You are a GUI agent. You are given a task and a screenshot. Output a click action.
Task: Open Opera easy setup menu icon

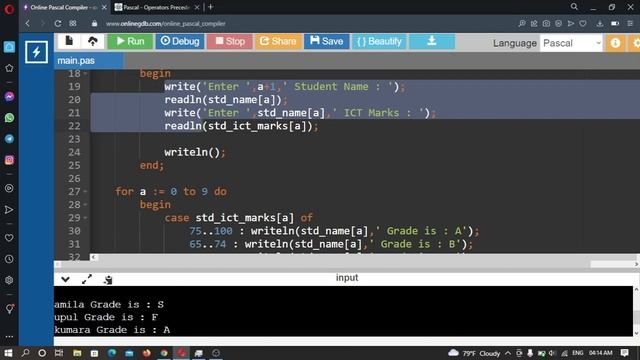click(630, 24)
